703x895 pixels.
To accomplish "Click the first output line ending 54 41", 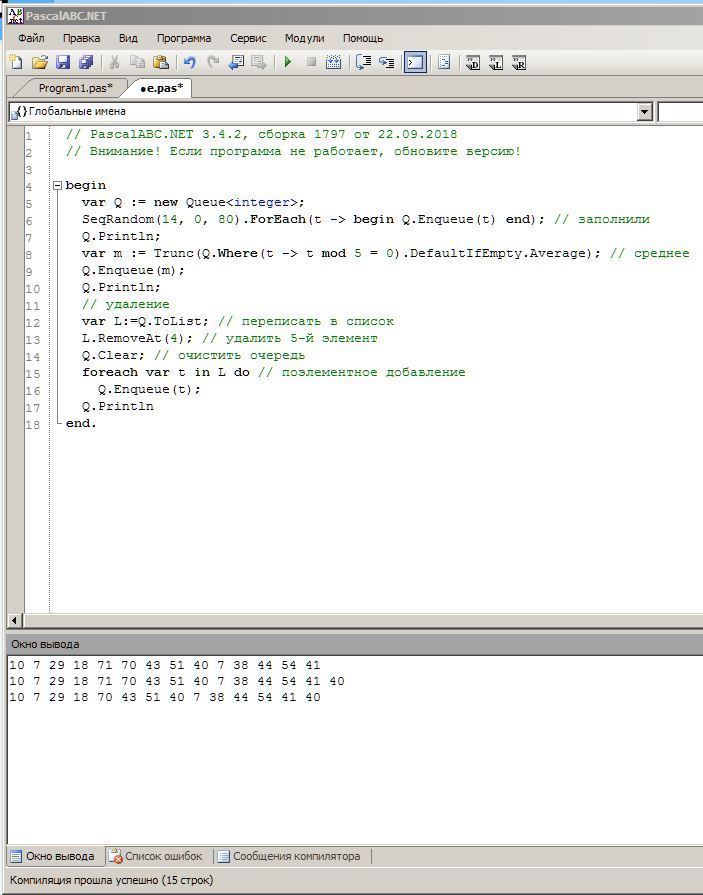I will tap(165, 665).
